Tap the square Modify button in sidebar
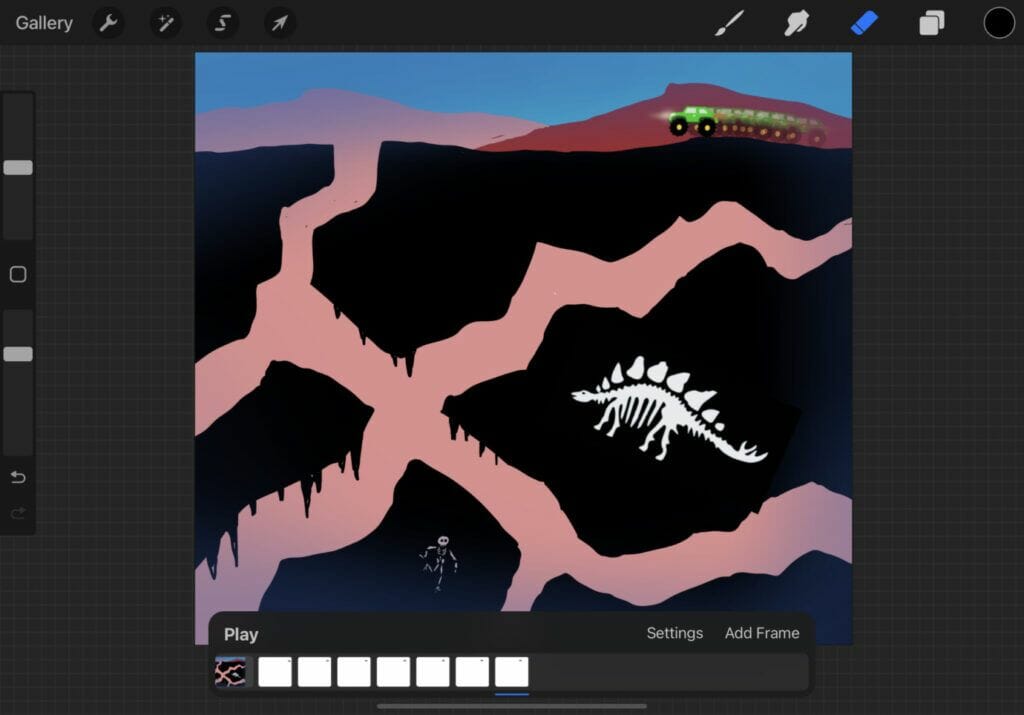The image size is (1024, 715). [18, 274]
